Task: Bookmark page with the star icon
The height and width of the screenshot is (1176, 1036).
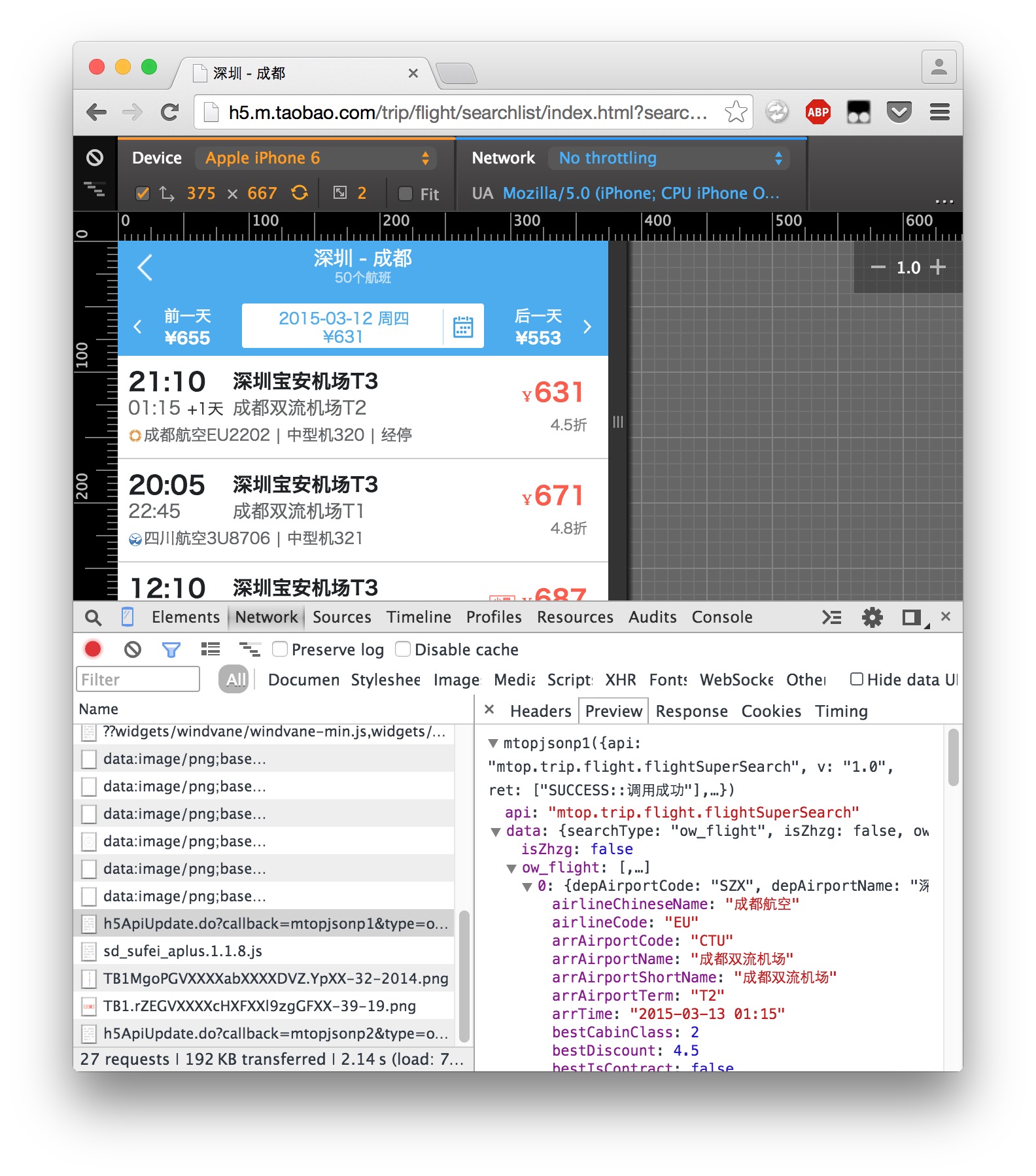Action: click(736, 112)
